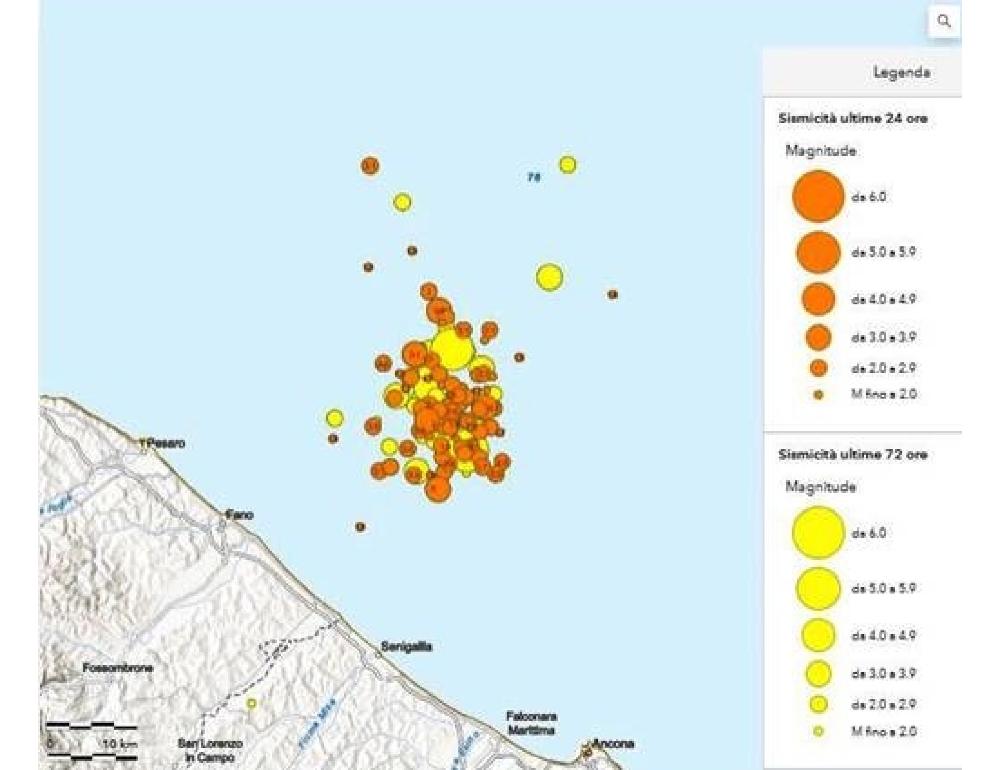1000x770 pixels.
Task: Open the Legenda panel header
Action: [x=900, y=72]
